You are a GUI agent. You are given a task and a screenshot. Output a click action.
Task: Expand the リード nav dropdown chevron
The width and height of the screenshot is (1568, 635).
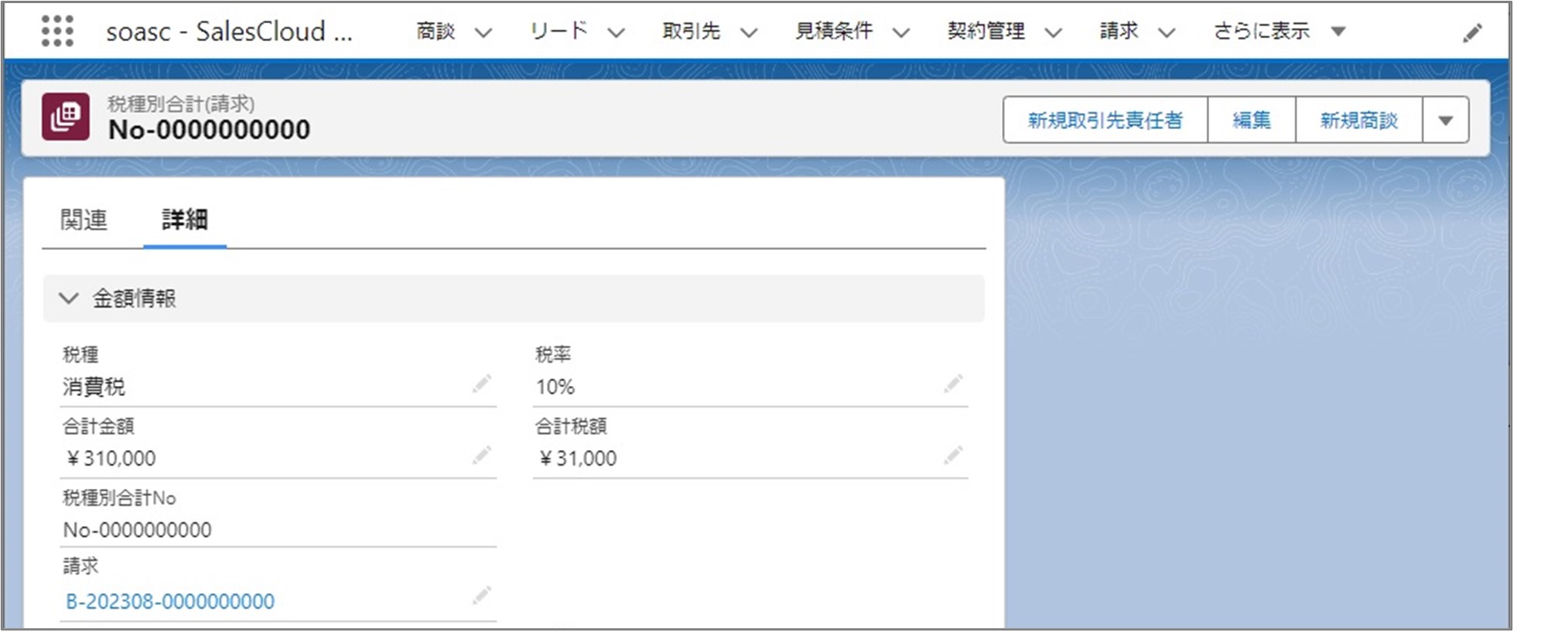click(616, 32)
